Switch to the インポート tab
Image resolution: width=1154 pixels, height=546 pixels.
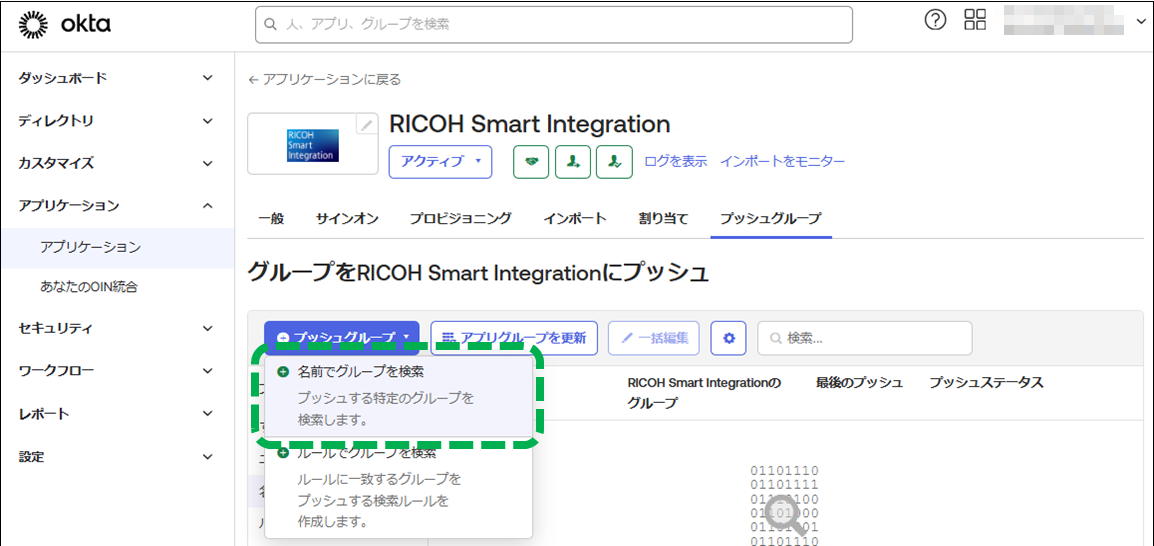pos(575,219)
